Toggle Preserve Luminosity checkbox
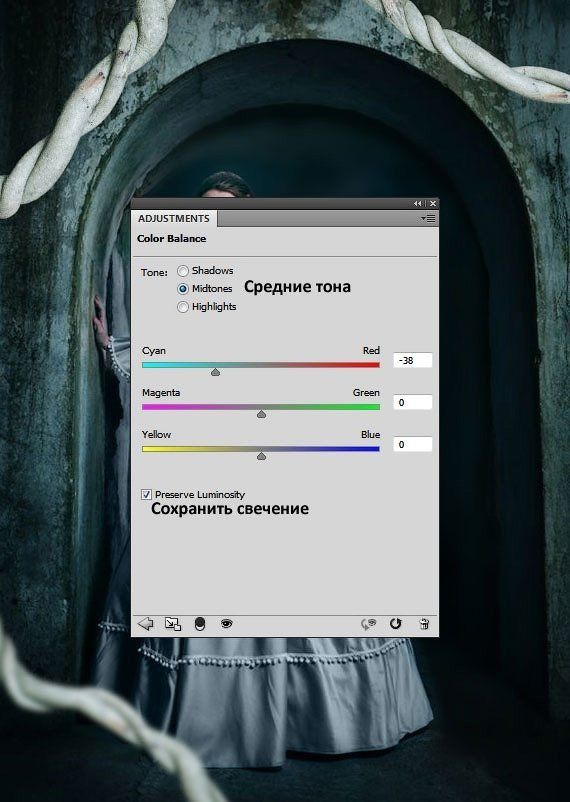The image size is (570, 802). 146,495
